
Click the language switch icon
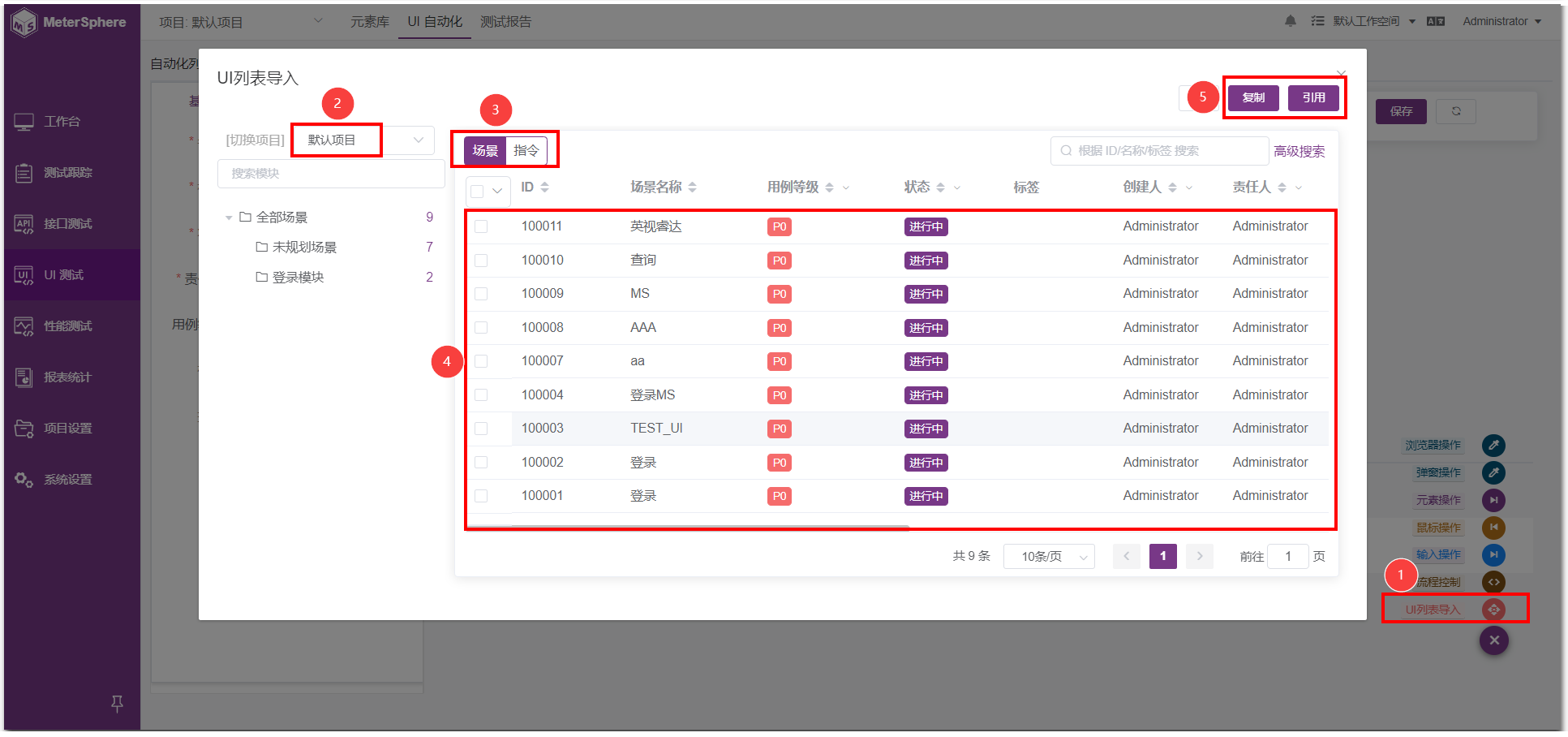[1436, 21]
